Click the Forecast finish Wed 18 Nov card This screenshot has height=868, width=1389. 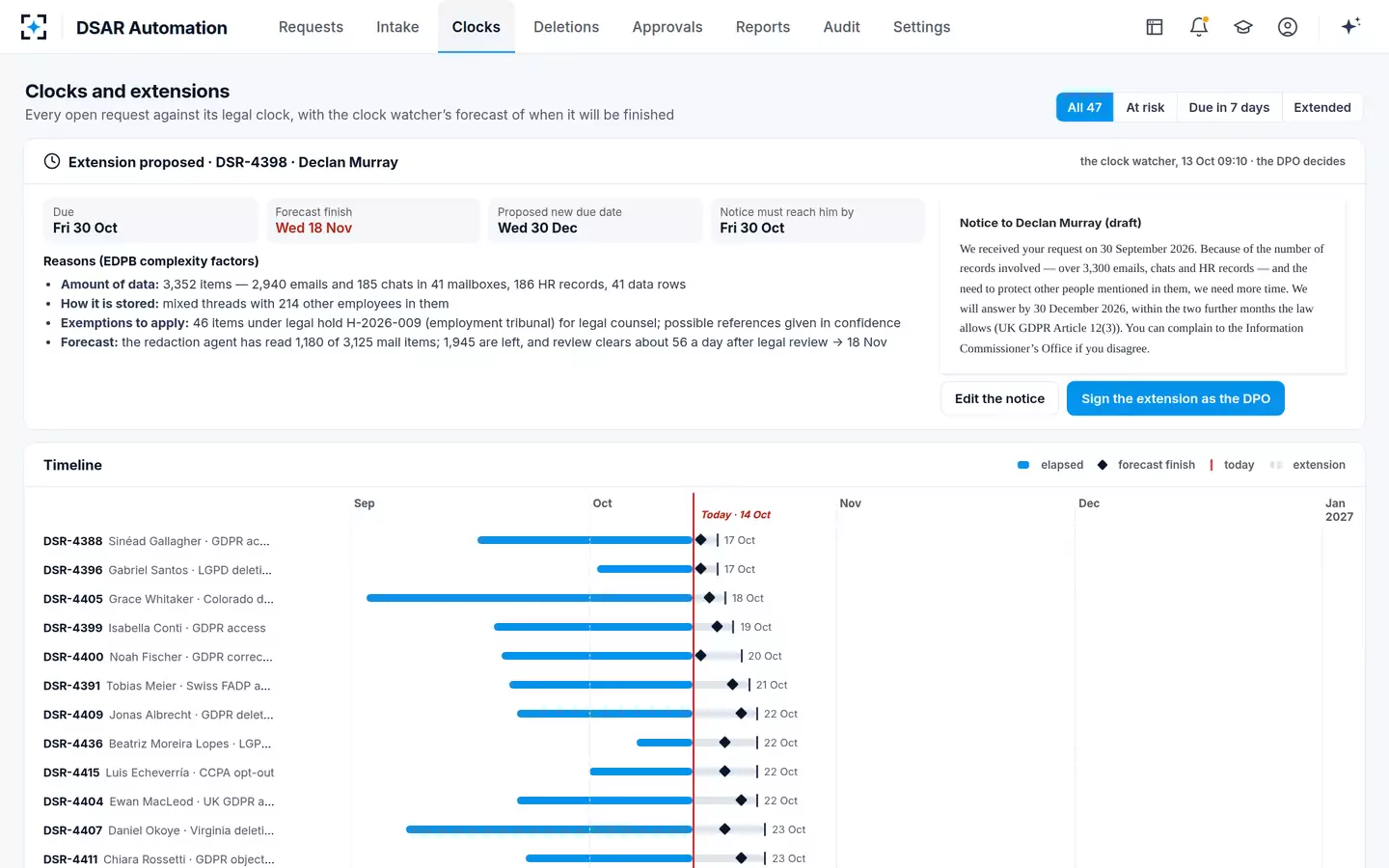pos(372,220)
